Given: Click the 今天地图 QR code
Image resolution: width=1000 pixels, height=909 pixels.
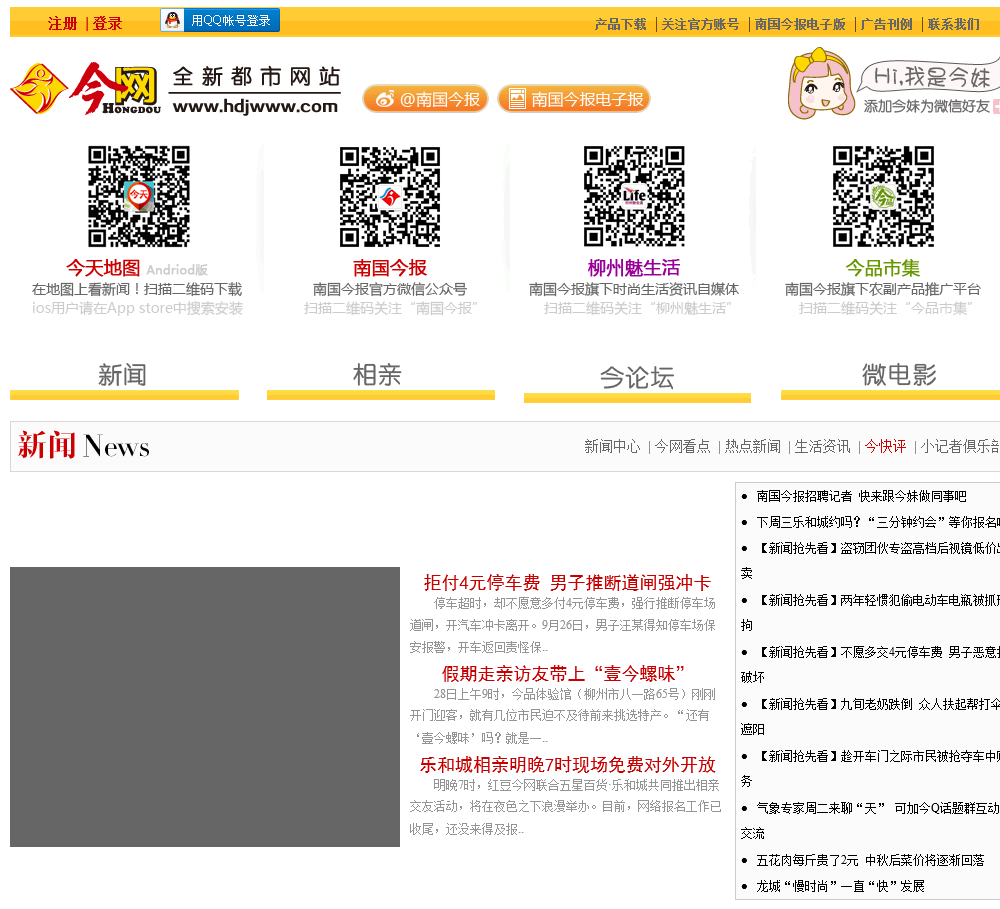Looking at the screenshot, I should [138, 196].
